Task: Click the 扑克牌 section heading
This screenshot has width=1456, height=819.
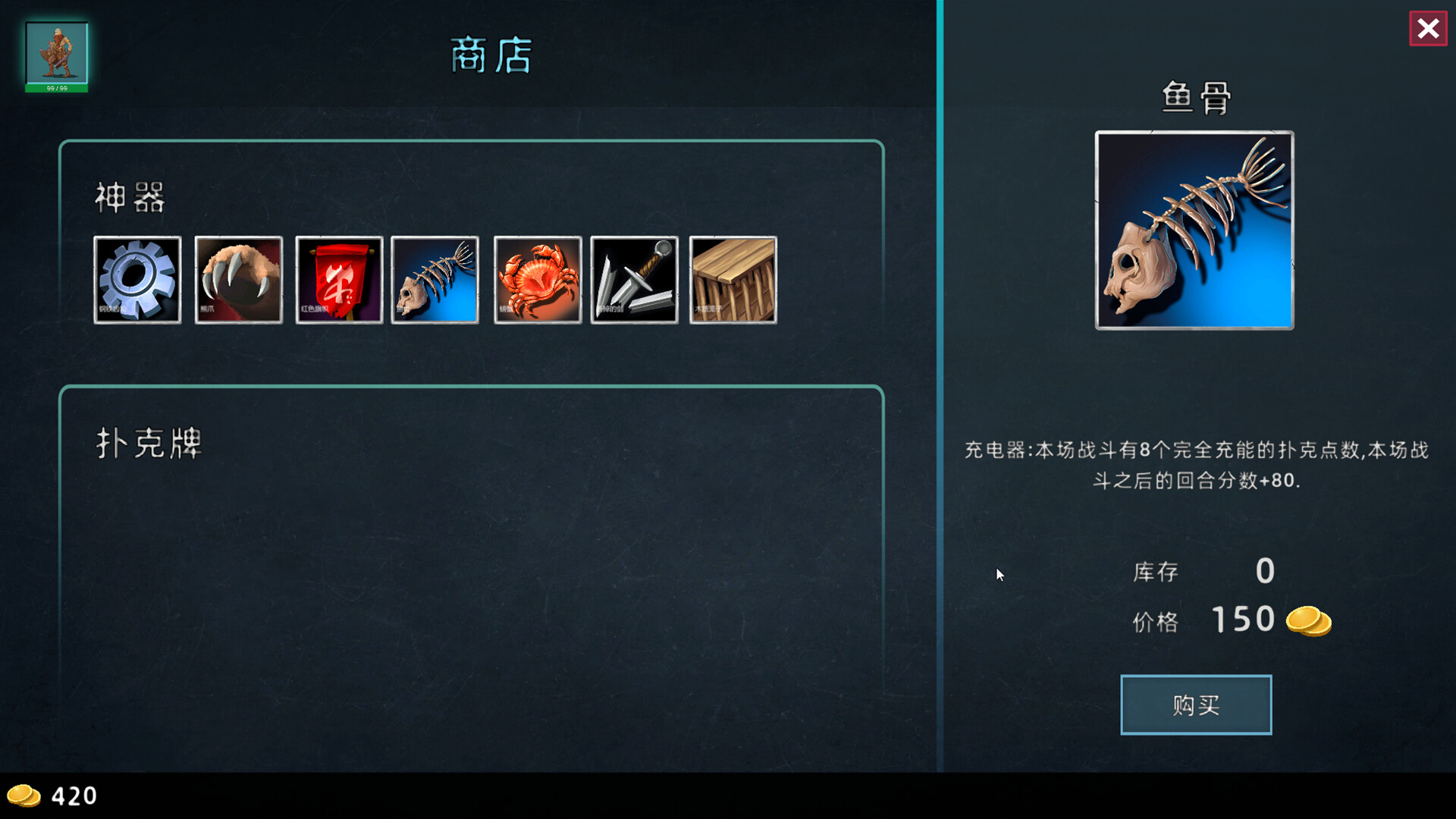Action: tap(149, 444)
